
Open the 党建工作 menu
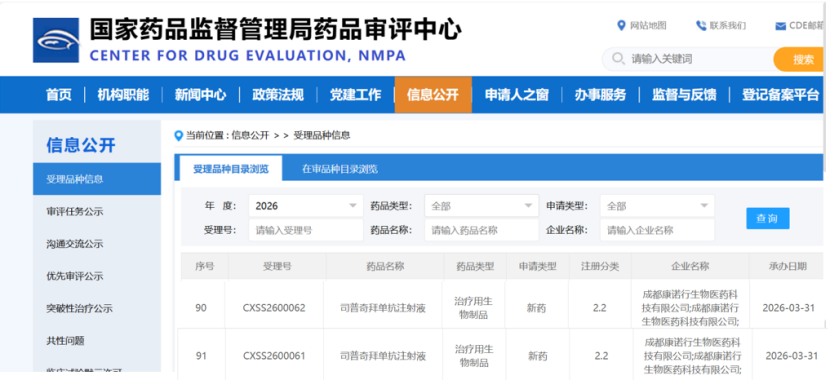[355, 95]
